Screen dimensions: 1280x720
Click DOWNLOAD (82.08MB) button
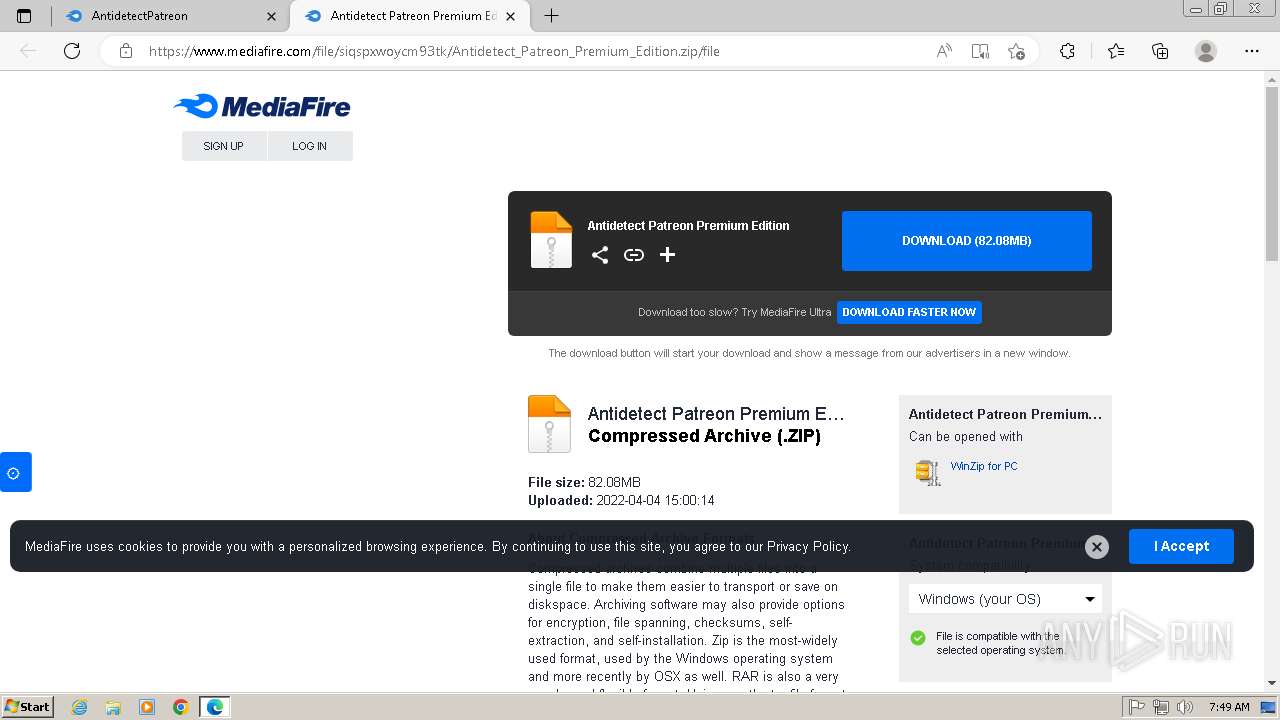click(x=967, y=241)
